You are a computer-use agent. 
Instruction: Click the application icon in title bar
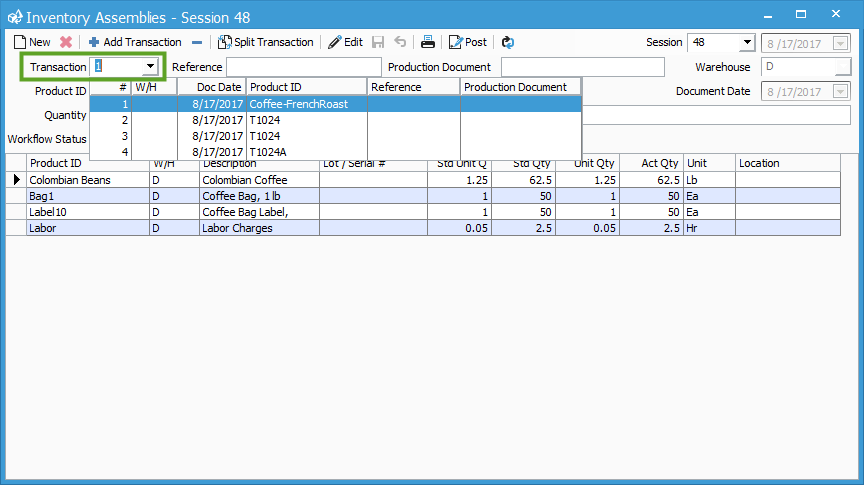[15, 17]
